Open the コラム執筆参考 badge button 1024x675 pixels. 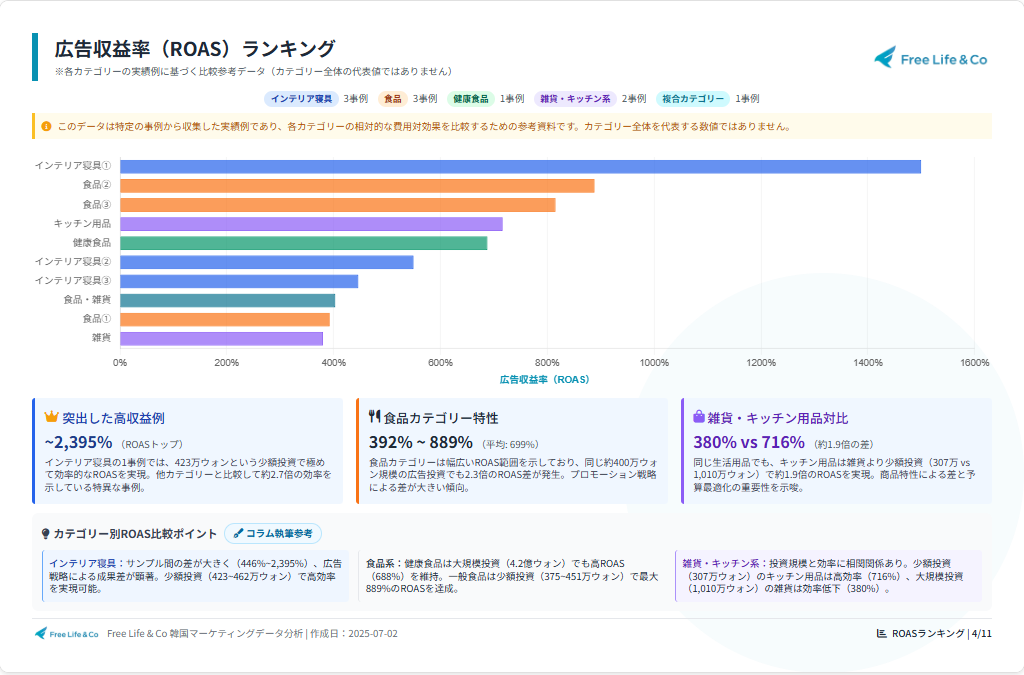point(273,534)
